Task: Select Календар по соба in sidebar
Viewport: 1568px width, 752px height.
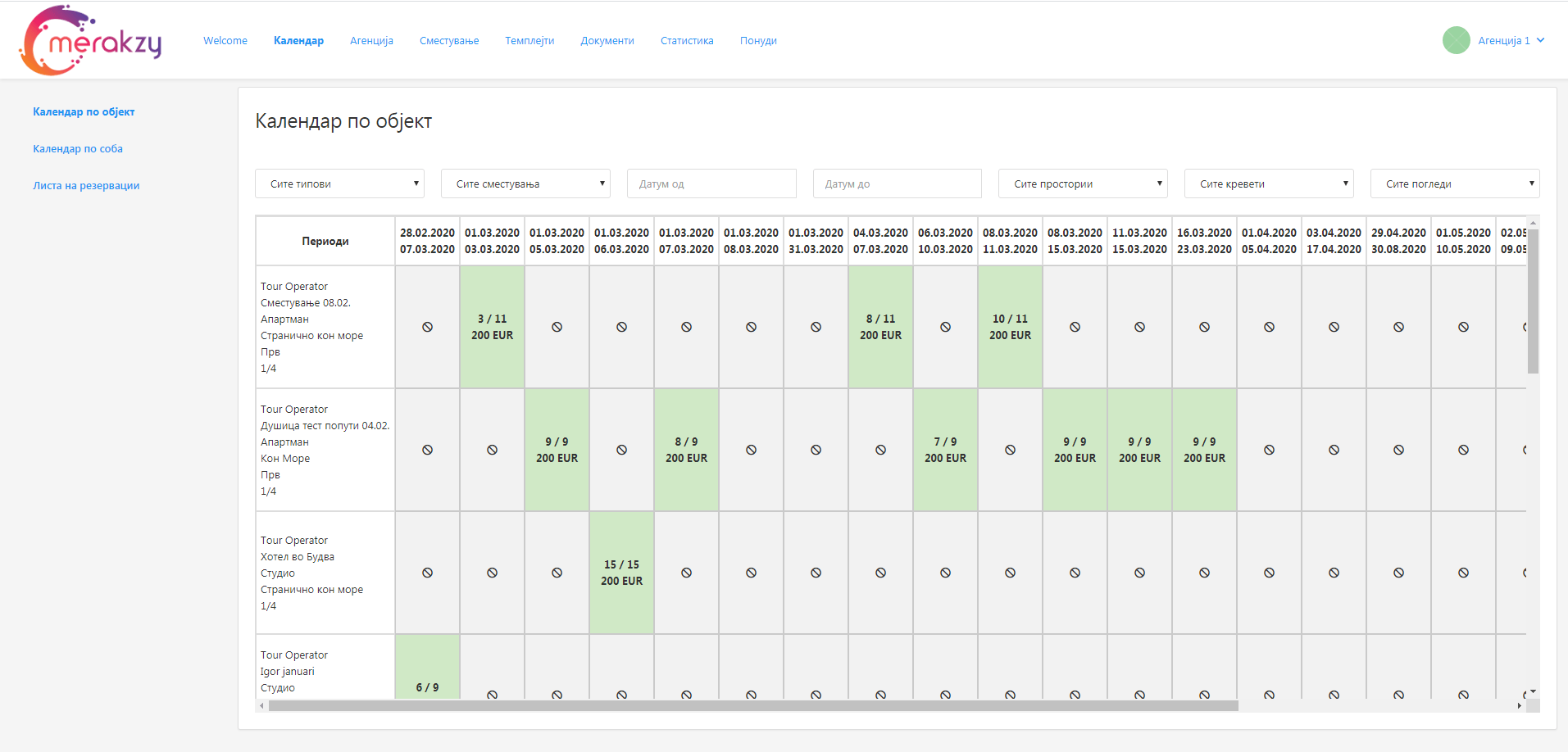Action: (78, 148)
